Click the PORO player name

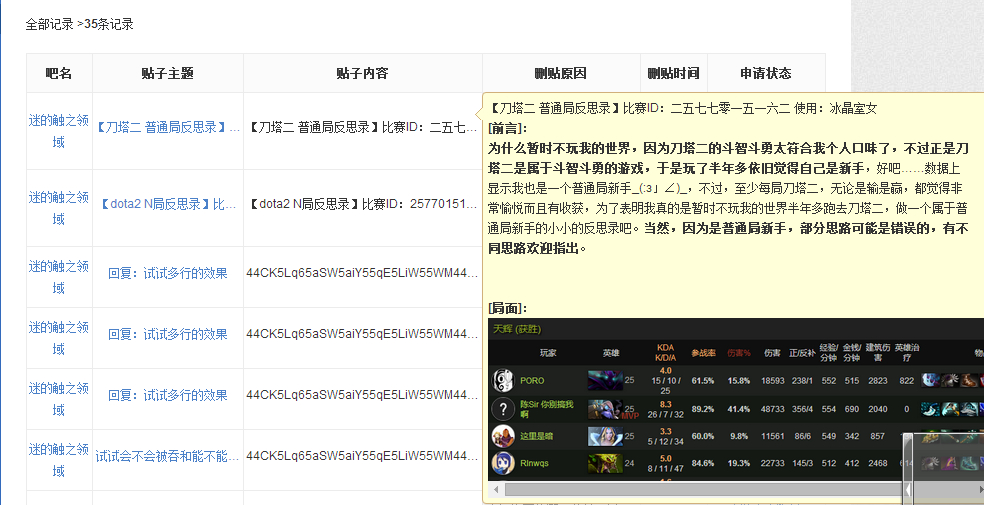532,380
